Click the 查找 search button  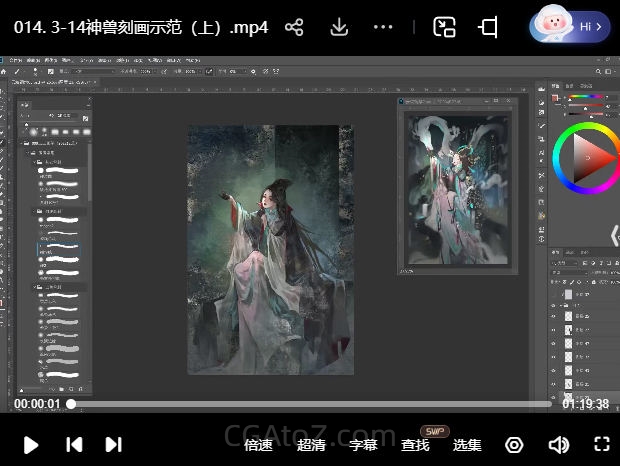point(416,445)
